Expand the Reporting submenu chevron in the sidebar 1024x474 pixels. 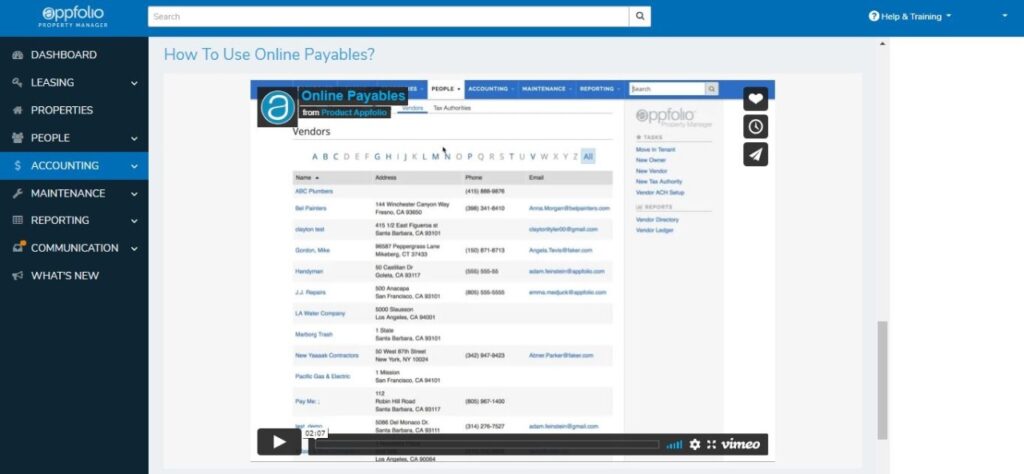(134, 221)
